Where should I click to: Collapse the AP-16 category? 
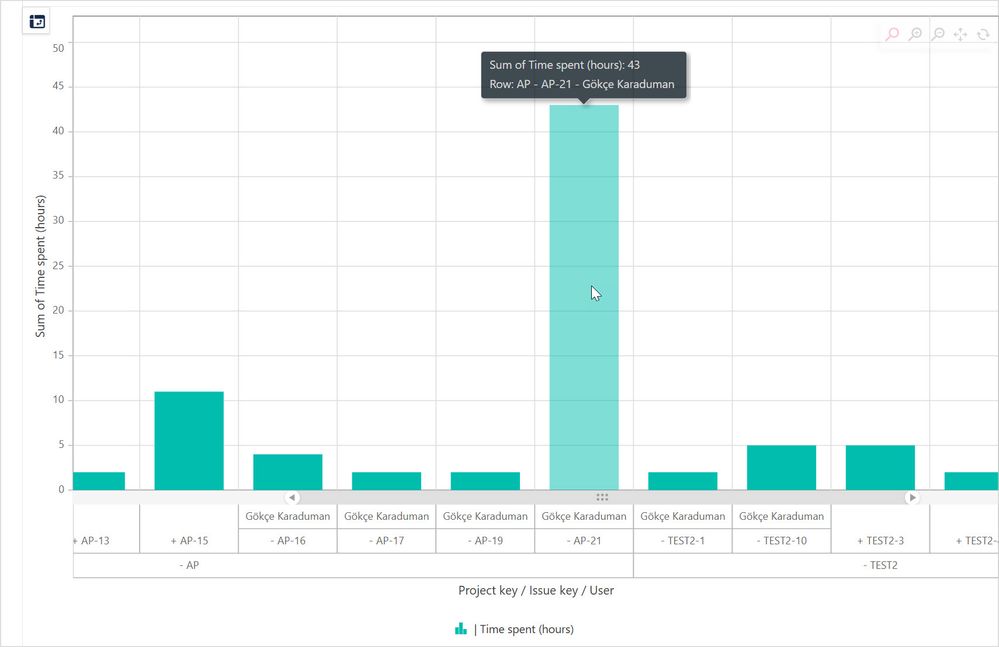click(x=286, y=540)
